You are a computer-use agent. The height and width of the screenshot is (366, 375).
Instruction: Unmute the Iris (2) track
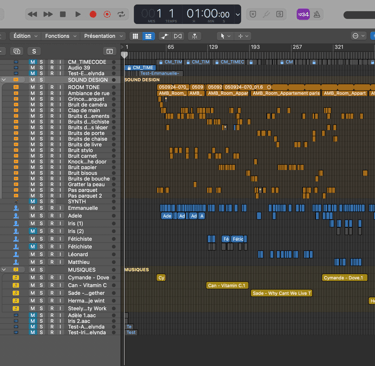coord(33,231)
